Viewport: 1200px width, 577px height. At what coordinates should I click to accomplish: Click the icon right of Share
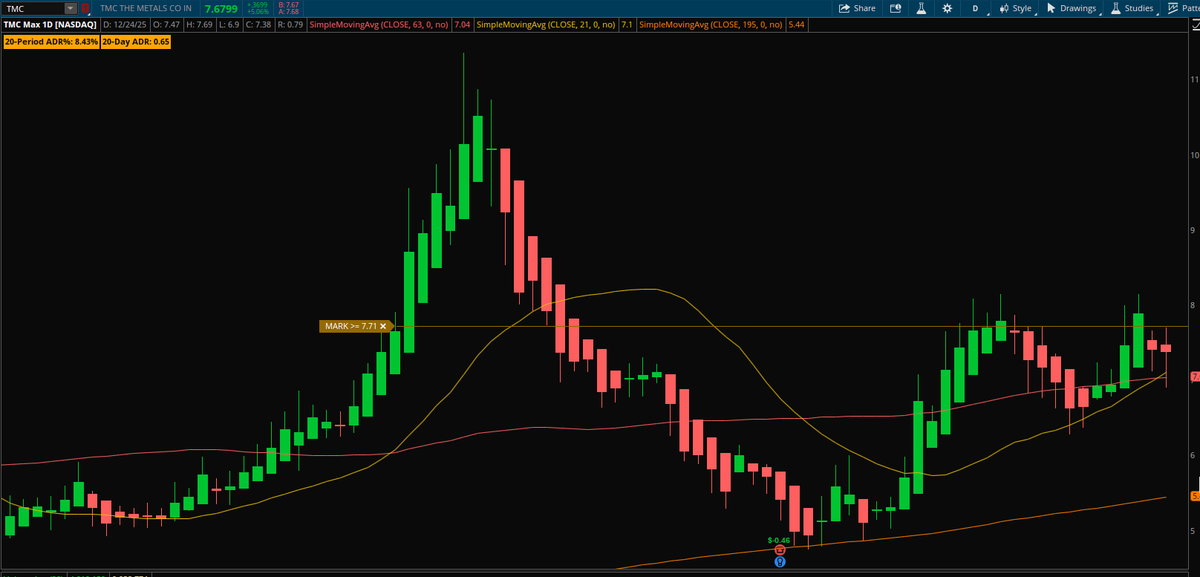(x=895, y=8)
